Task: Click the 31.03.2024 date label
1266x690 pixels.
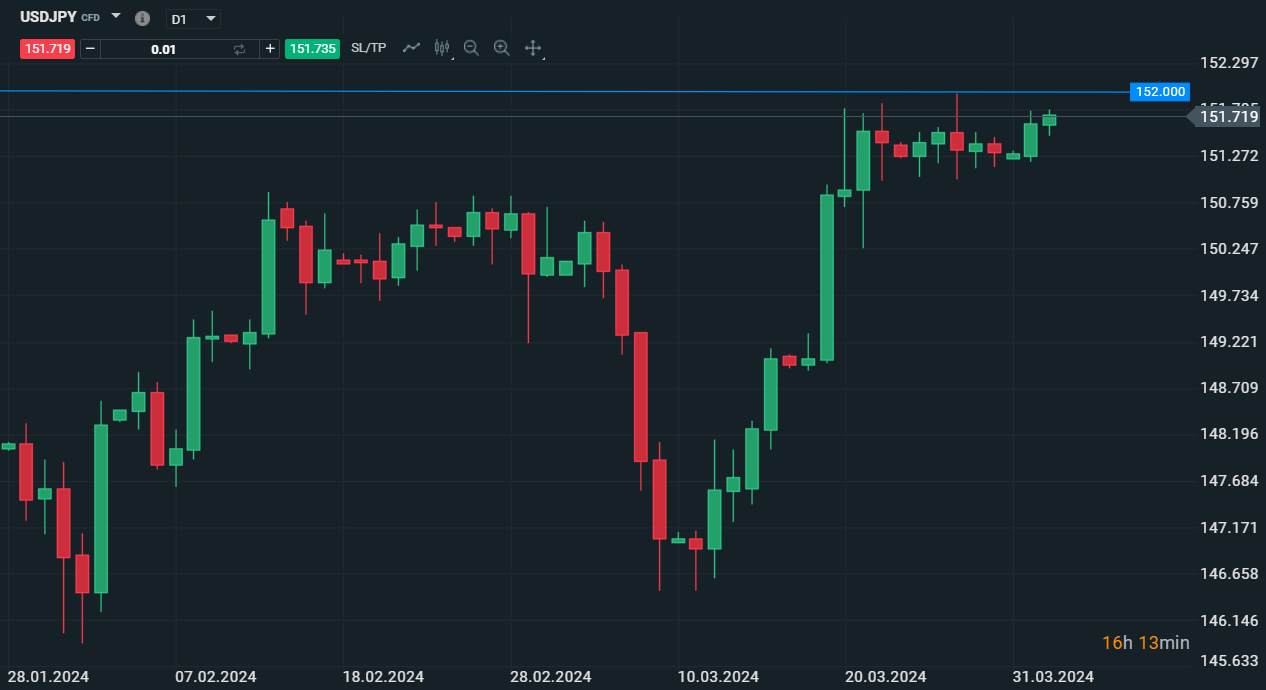Action: click(x=1053, y=677)
